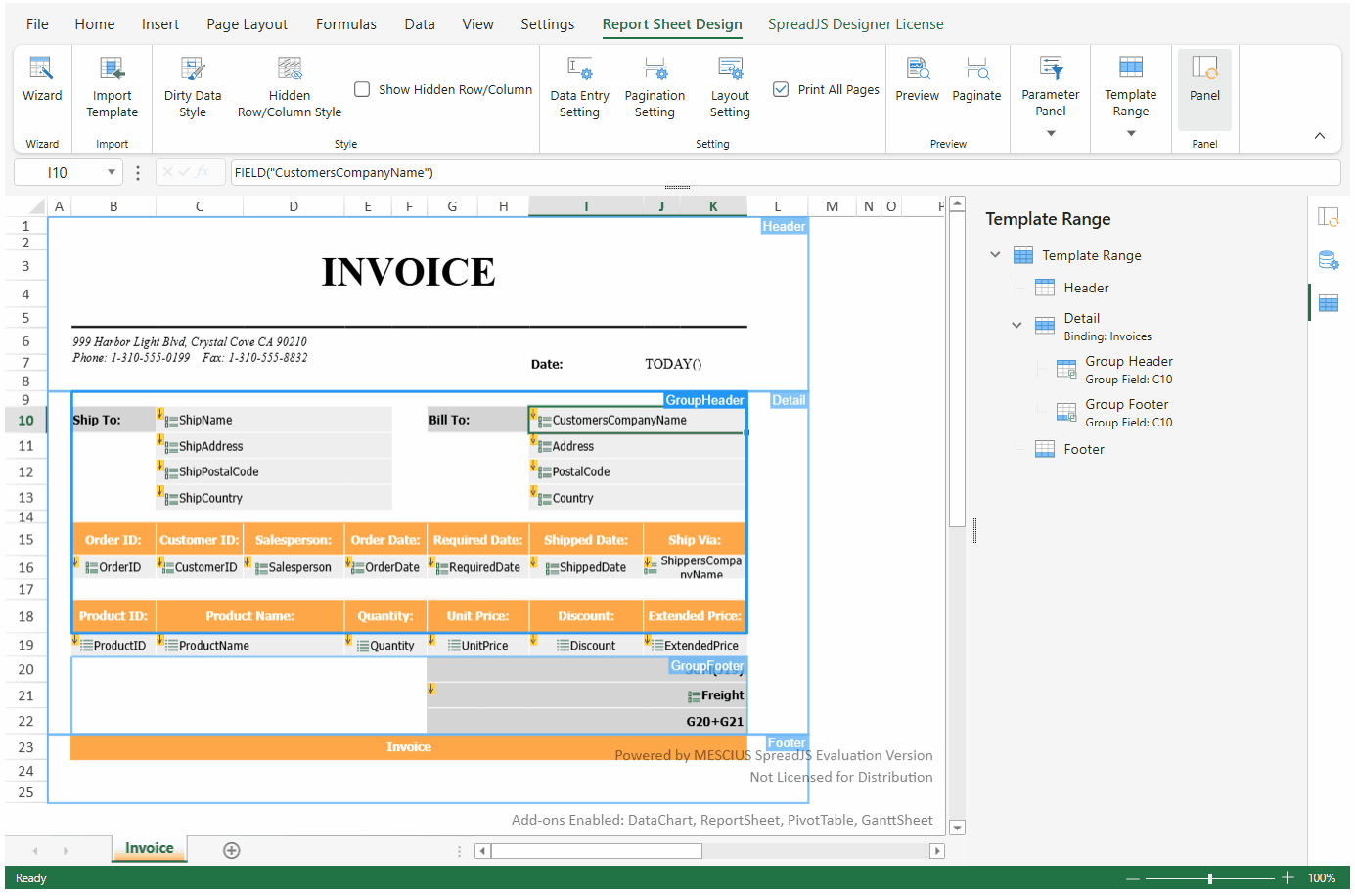The height and width of the screenshot is (896, 1355).
Task: Open the report Wizard tool
Action: point(42,79)
